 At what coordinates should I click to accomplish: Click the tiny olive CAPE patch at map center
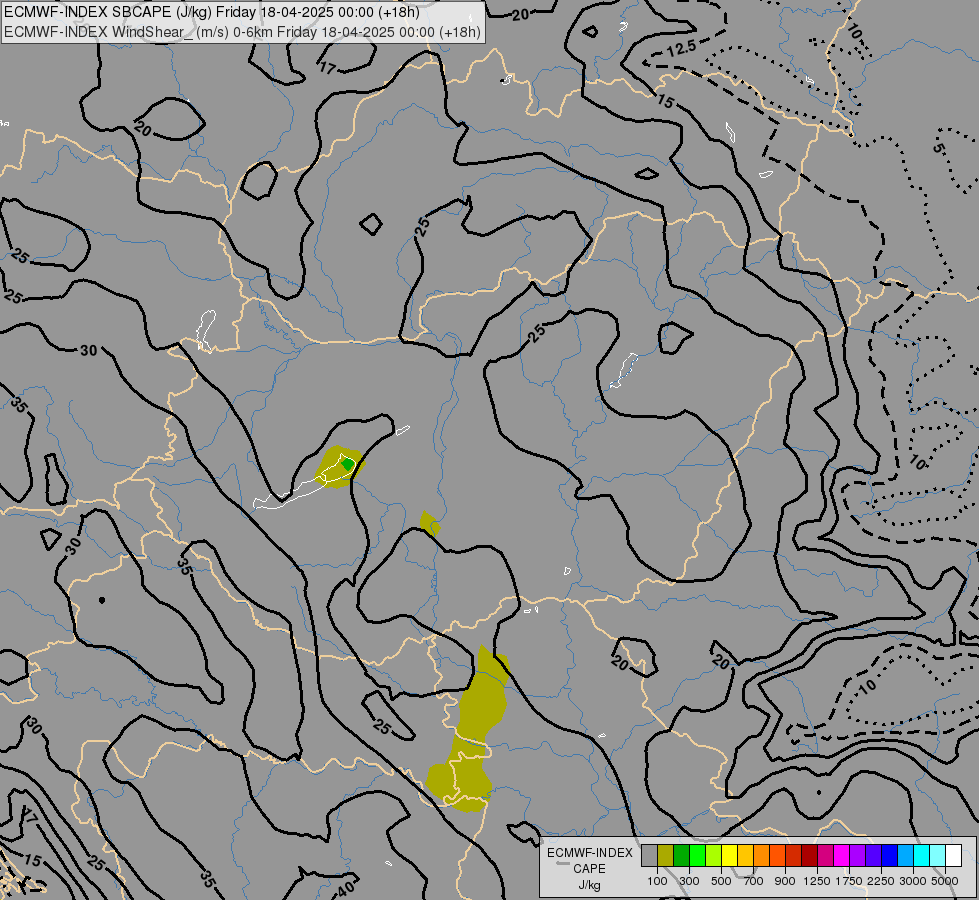[x=430, y=523]
